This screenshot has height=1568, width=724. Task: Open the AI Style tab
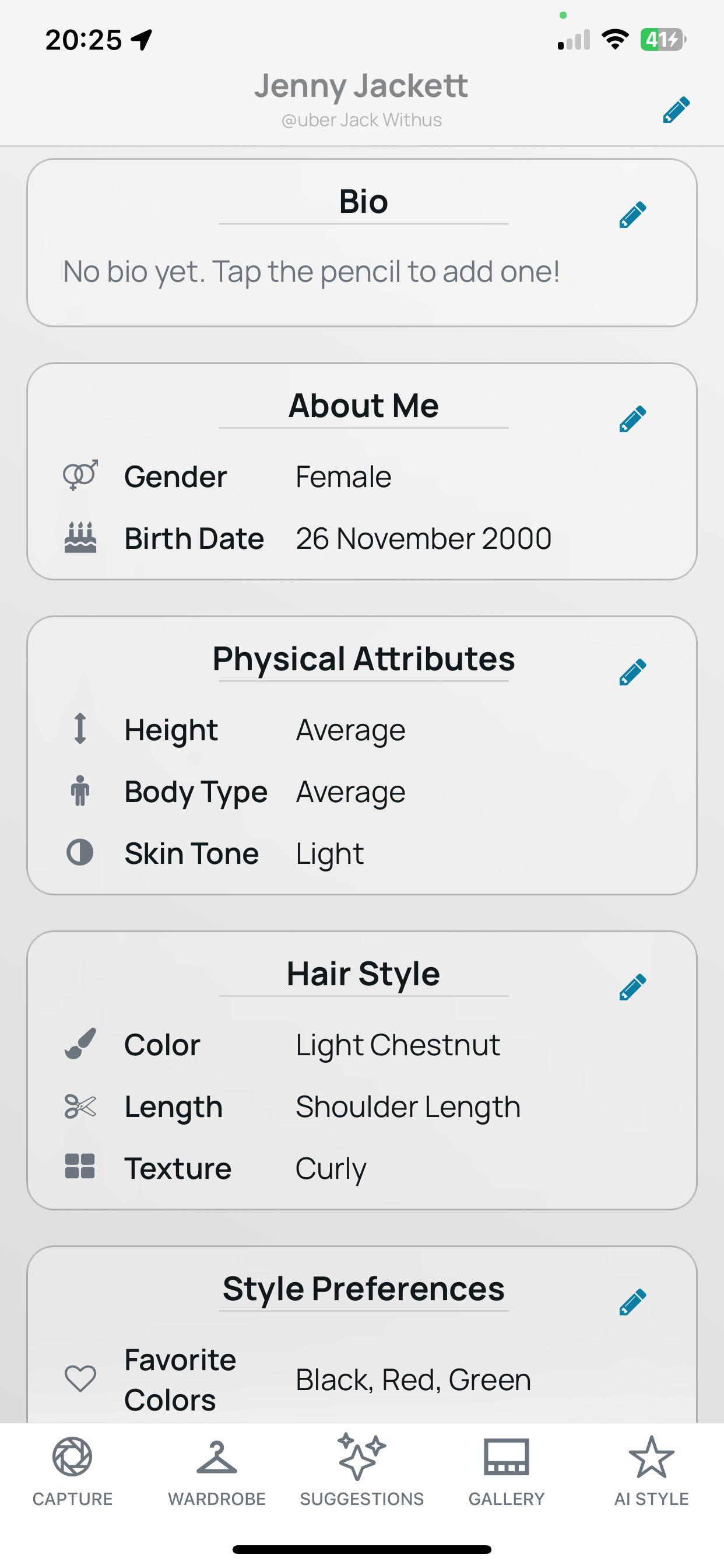coord(651,1470)
